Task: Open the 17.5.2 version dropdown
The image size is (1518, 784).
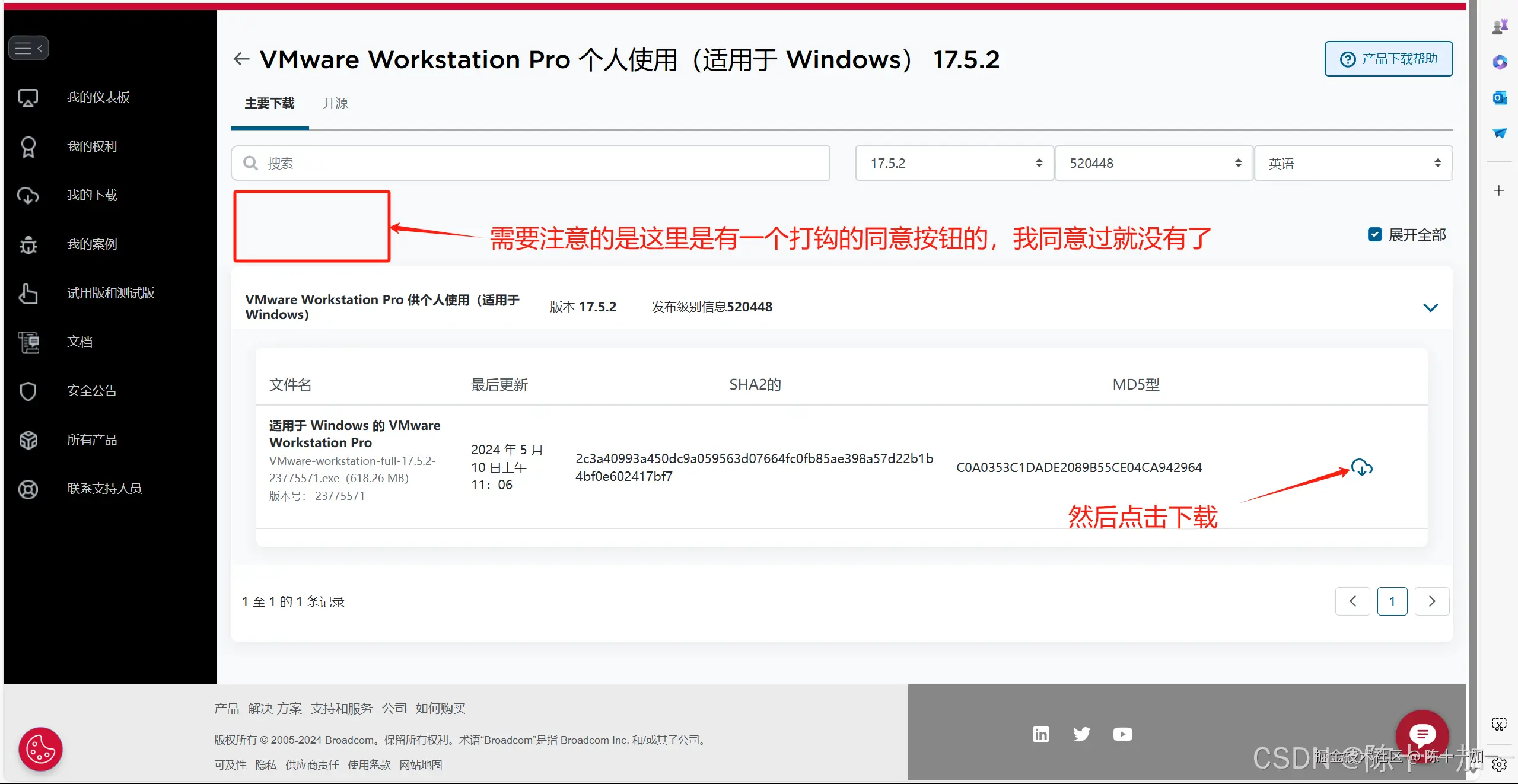Action: (x=954, y=163)
